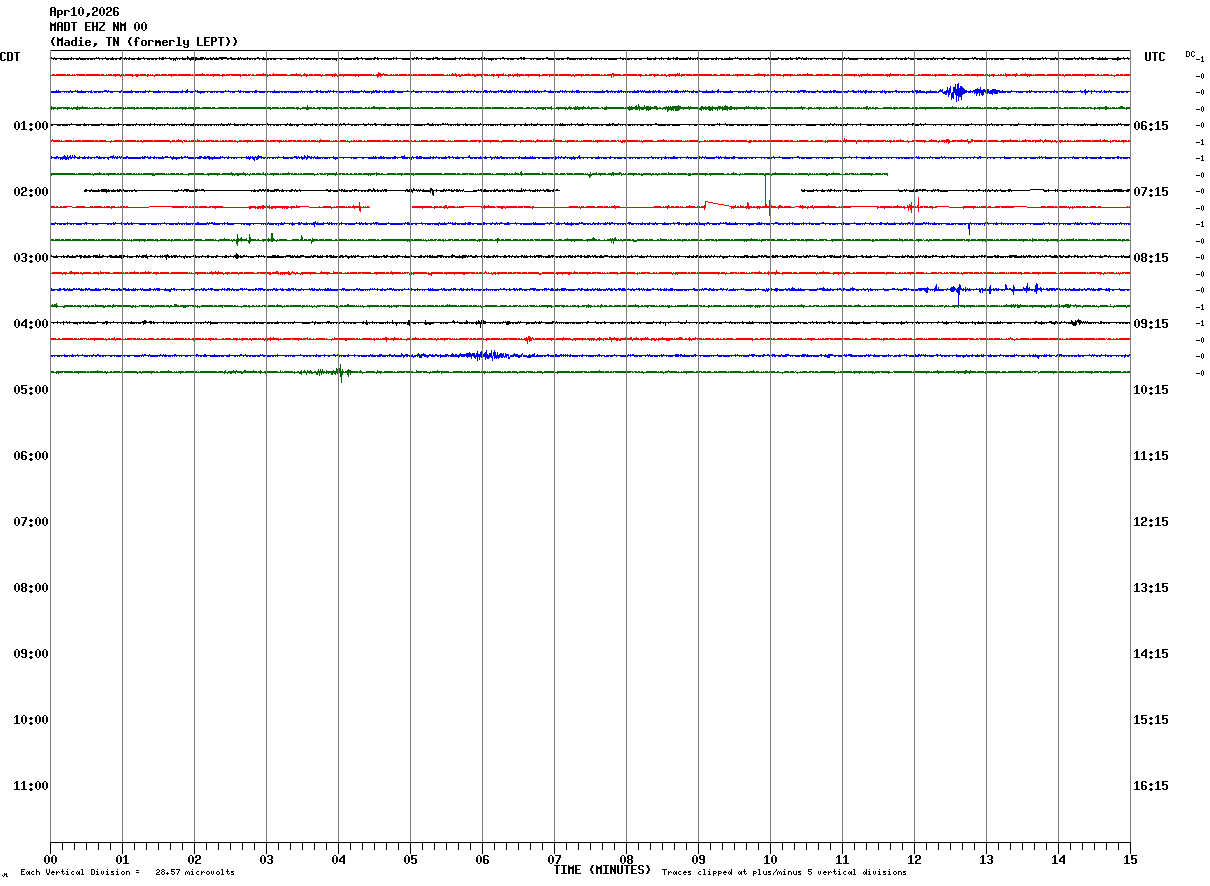Viewport: 1210px width, 886px height.
Task: Click the 14:15 UTC time label
Action: [1150, 654]
